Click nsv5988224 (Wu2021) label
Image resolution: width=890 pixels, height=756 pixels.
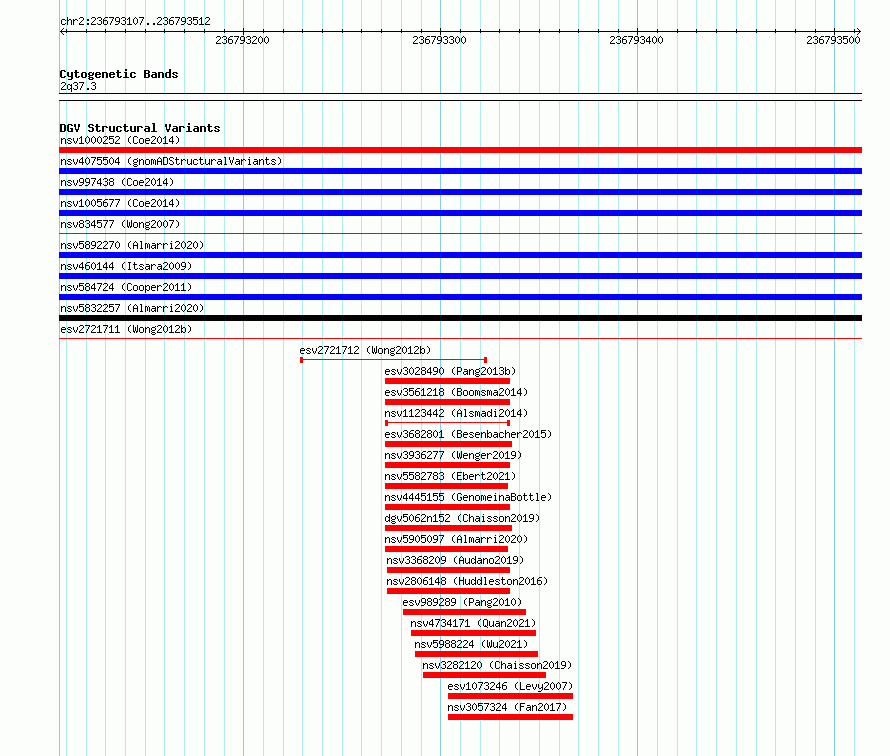pyautogui.click(x=471, y=644)
